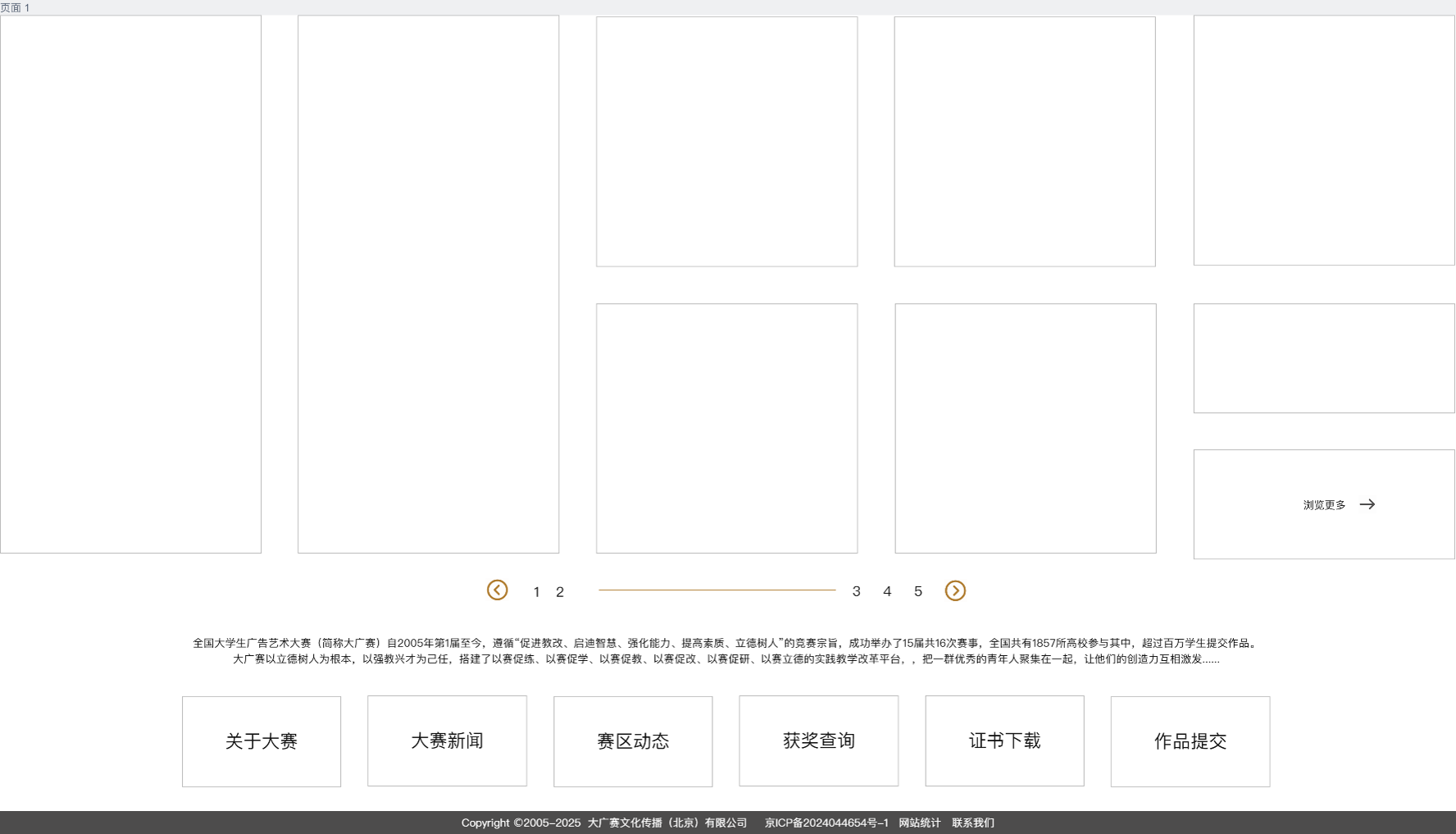
Task: Click the 京ICP备2024044654号-1 footer link
Action: 826,823
